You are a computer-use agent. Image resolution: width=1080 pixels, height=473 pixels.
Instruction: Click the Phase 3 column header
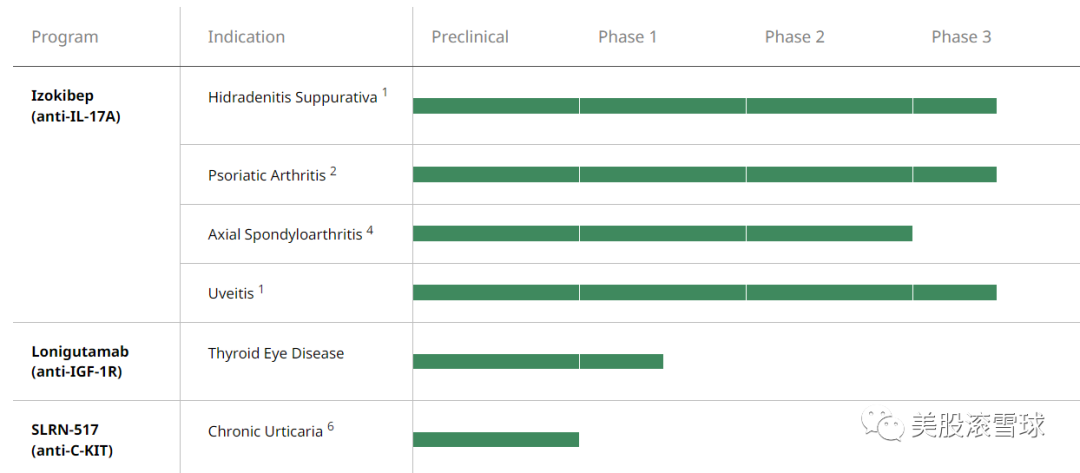coord(961,37)
